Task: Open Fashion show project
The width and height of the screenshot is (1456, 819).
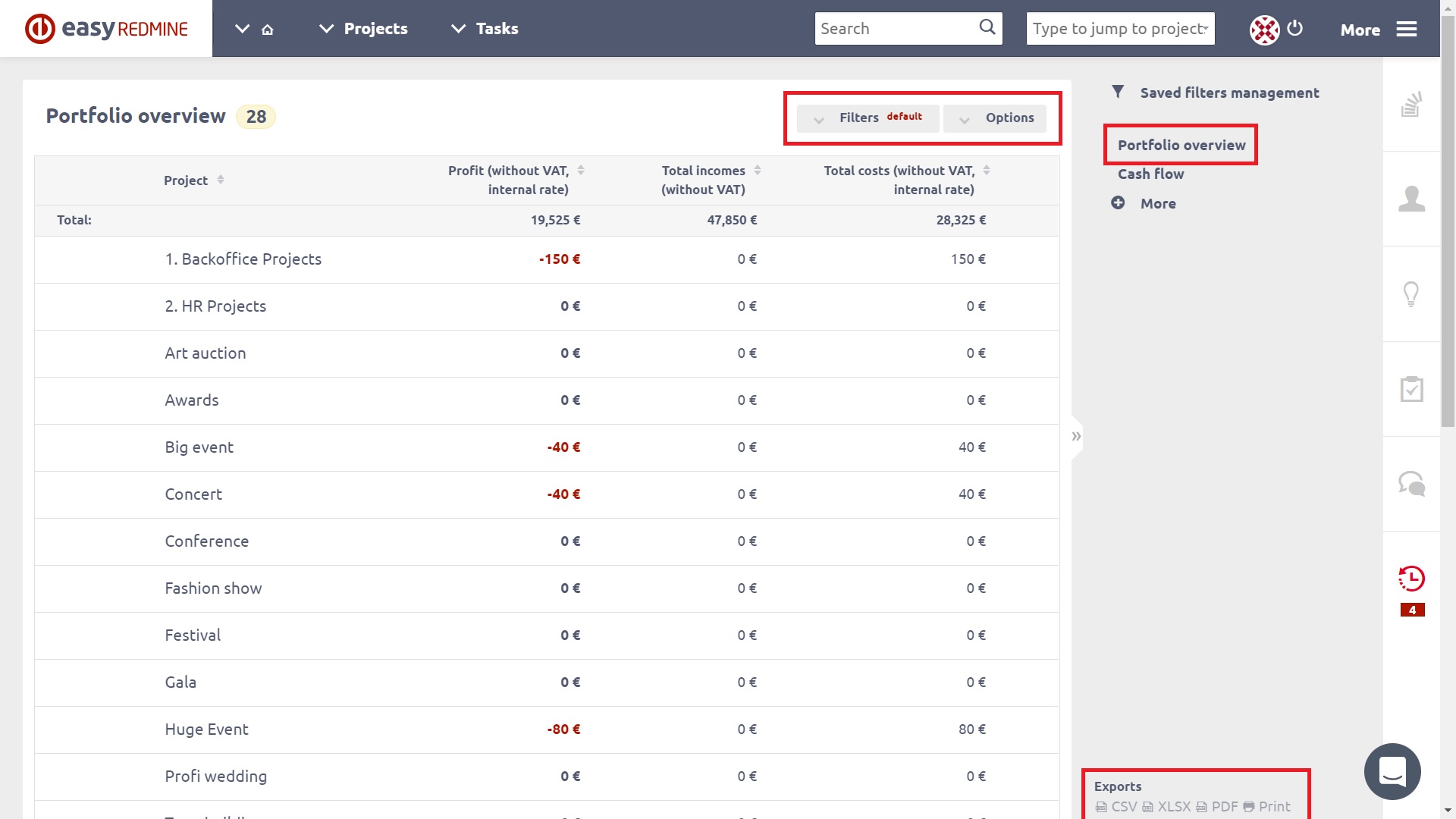Action: pos(213,588)
